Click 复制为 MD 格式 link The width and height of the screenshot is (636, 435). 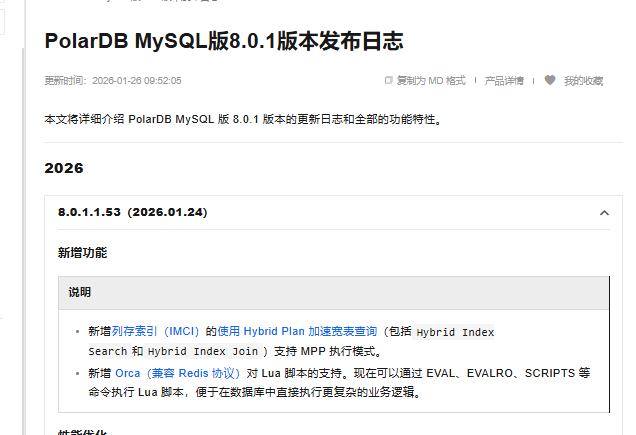pos(431,81)
